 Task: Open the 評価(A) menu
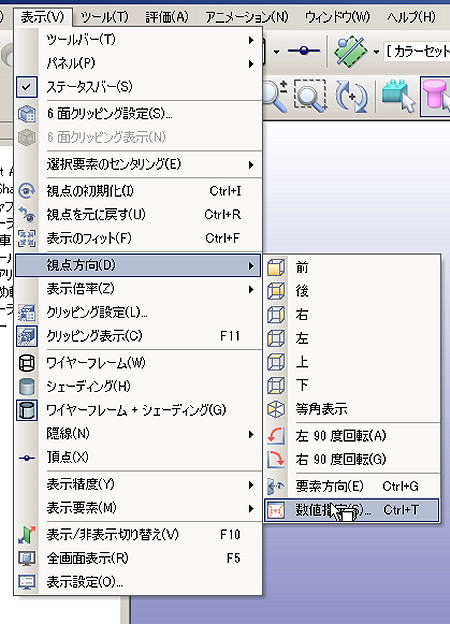[x=167, y=17]
